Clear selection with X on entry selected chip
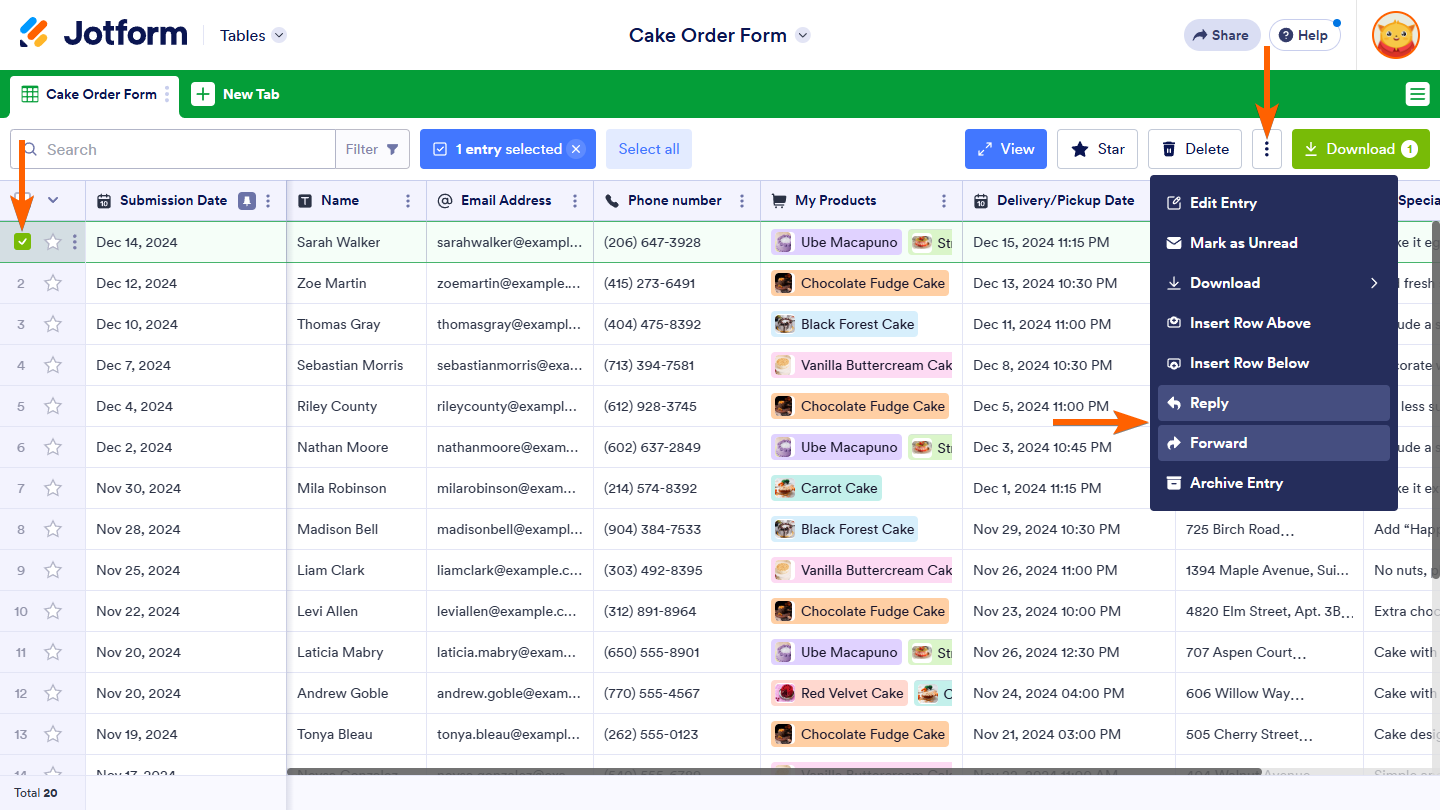This screenshot has height=810, width=1440. [x=576, y=149]
